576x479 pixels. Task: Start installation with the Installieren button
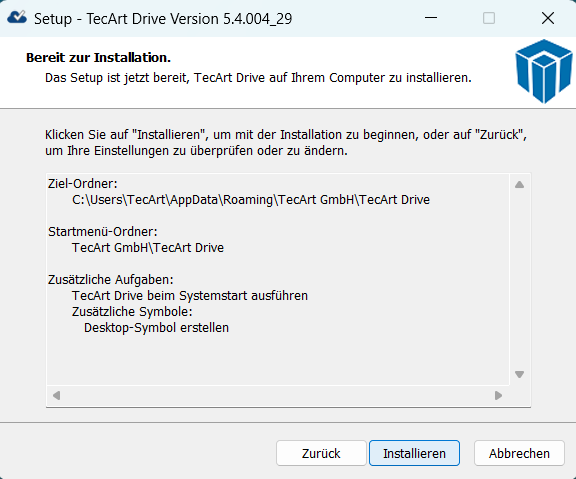pyautogui.click(x=414, y=453)
